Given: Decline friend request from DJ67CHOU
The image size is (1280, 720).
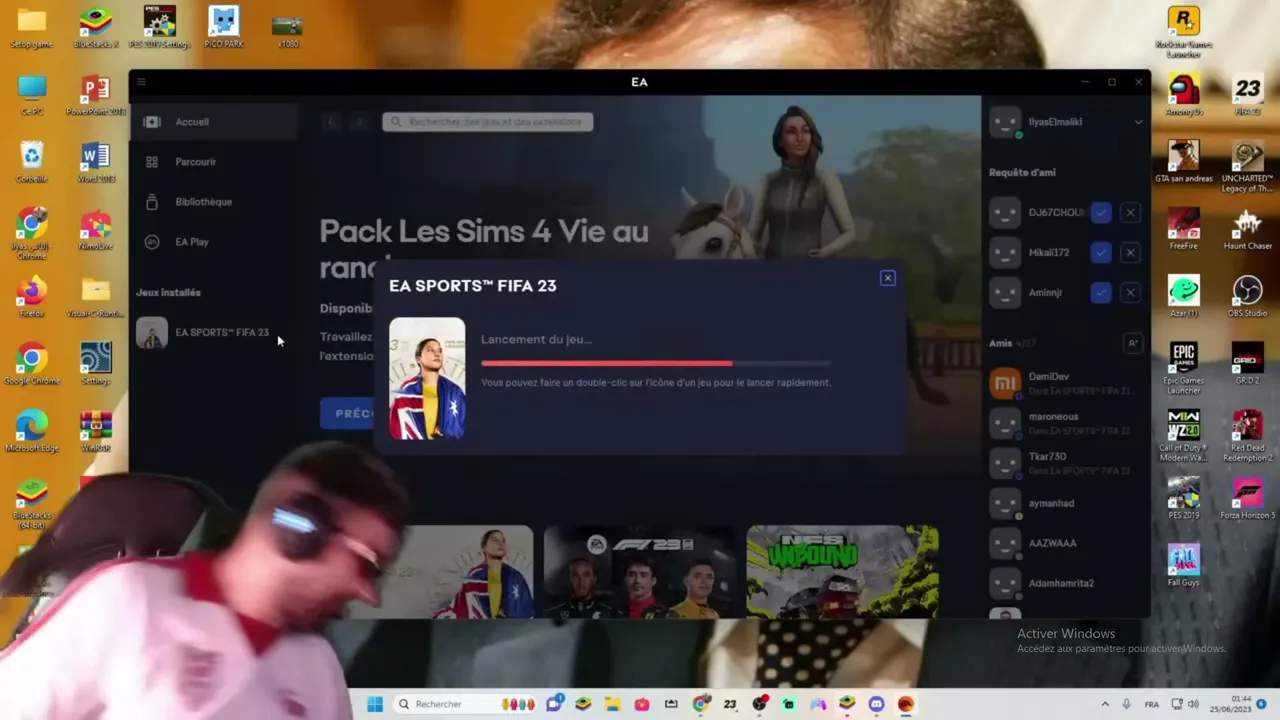Looking at the screenshot, I should click(1130, 212).
